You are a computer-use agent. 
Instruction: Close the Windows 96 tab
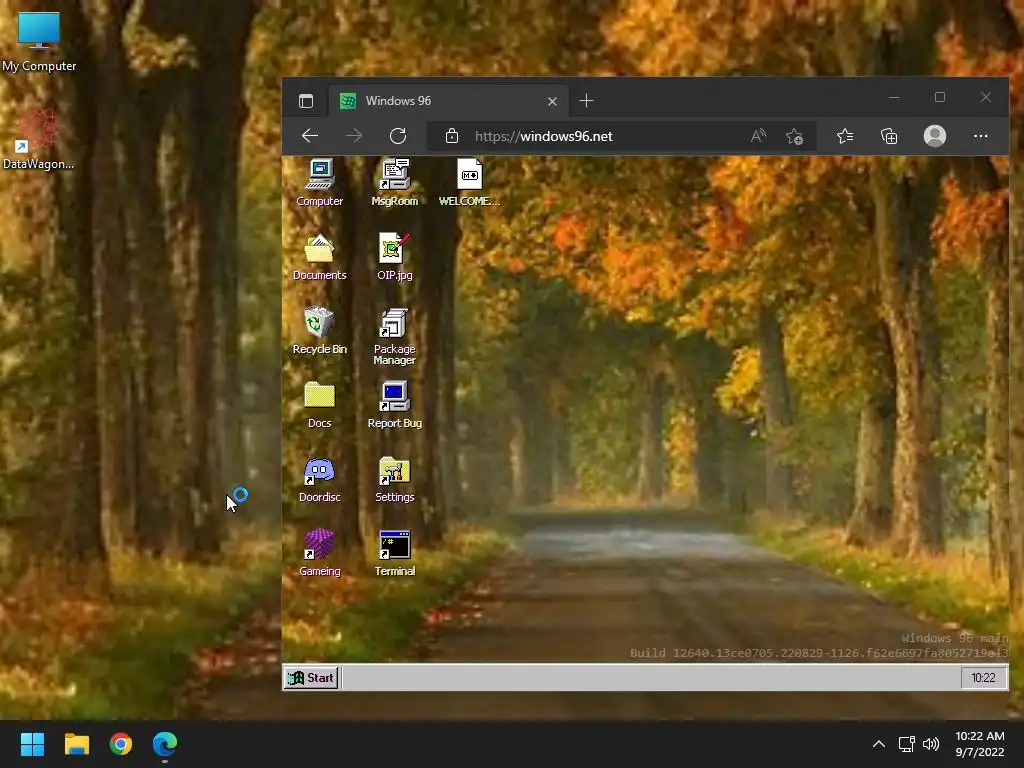(552, 101)
